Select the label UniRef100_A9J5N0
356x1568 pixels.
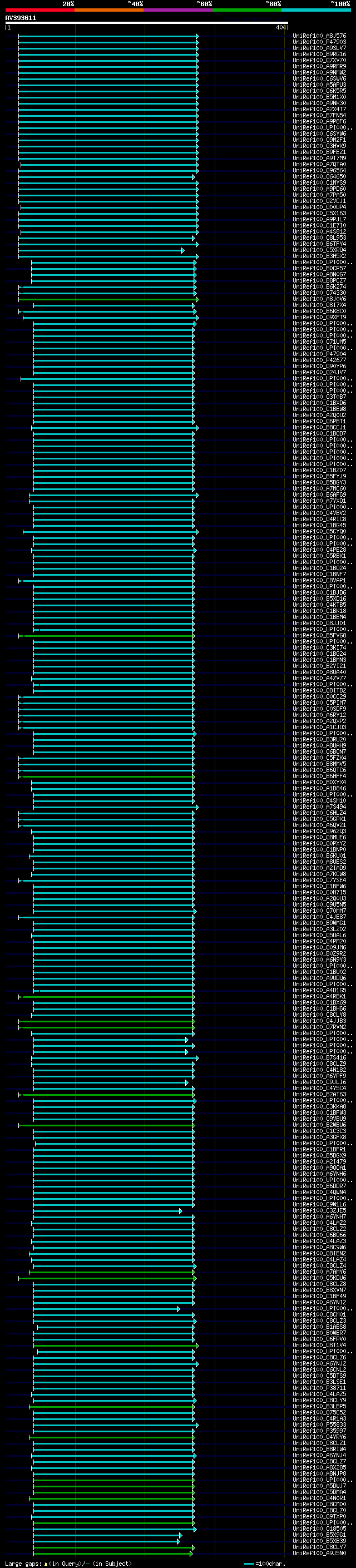point(319,1554)
